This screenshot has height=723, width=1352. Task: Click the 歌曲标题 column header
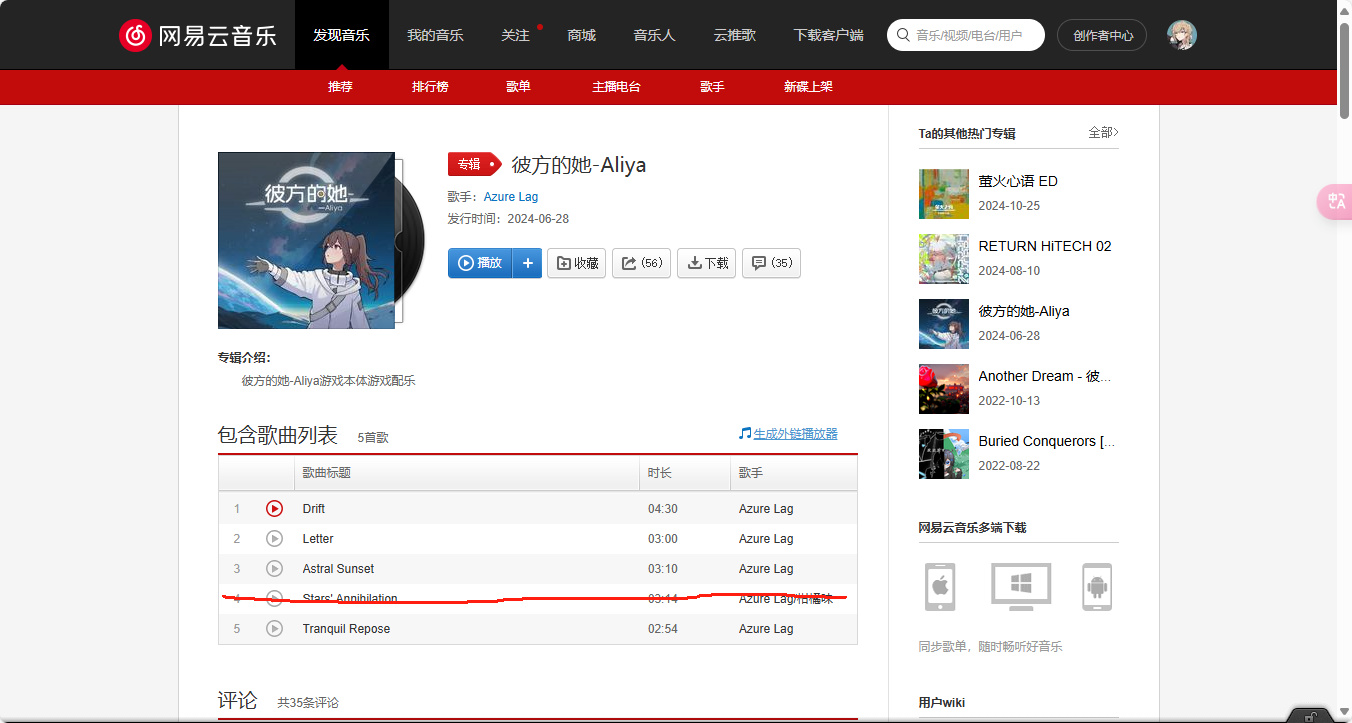coord(466,473)
